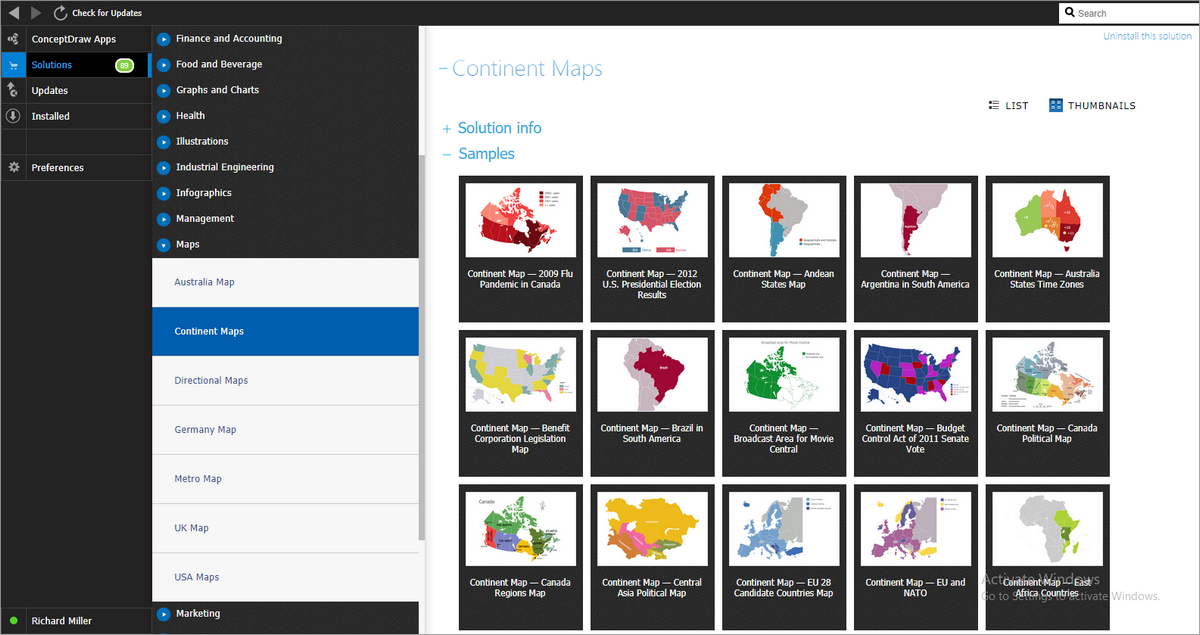Click the back navigation arrow
Viewport: 1200px width, 635px height.
(x=13, y=13)
